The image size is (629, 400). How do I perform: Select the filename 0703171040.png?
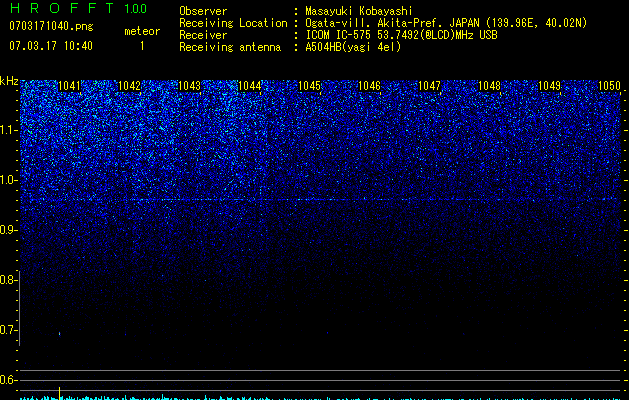coord(51,27)
